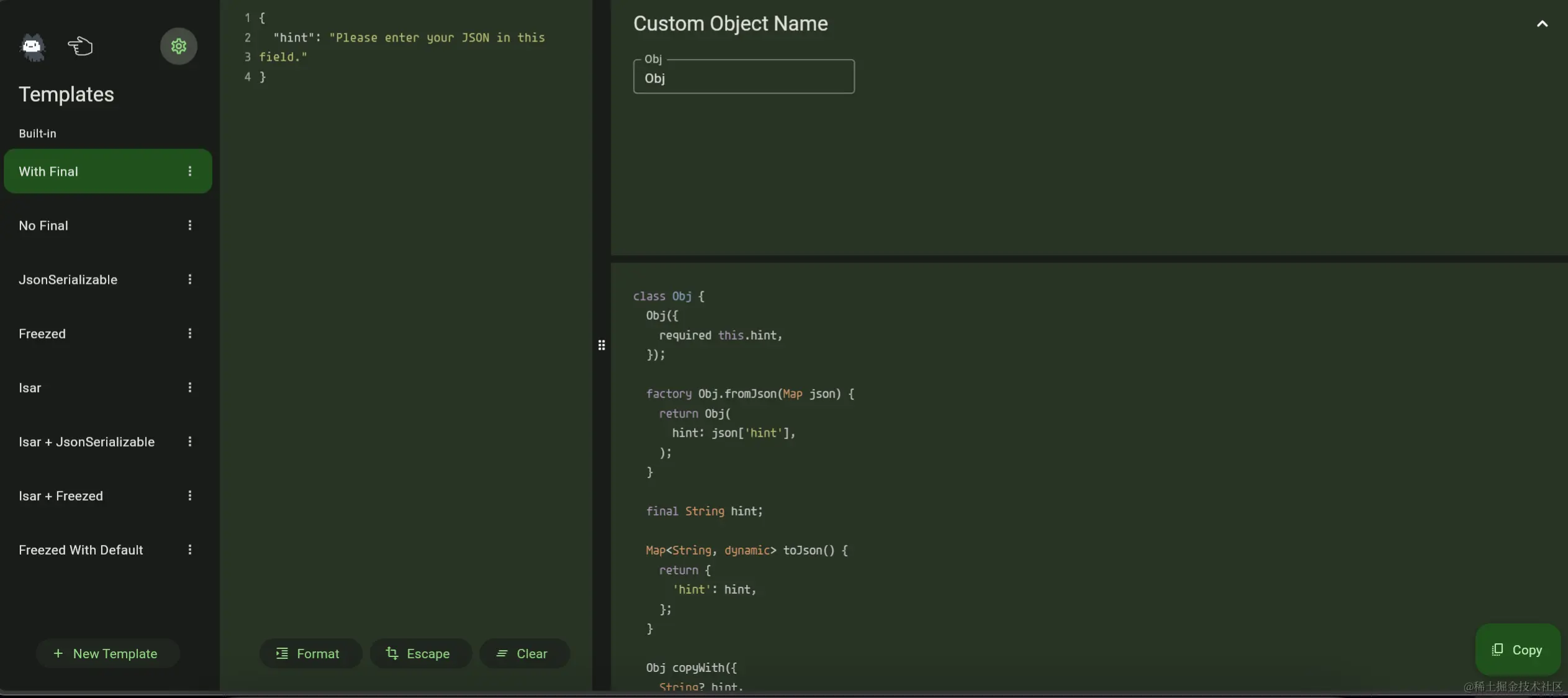
Task: Create a New Template
Action: pos(107,653)
